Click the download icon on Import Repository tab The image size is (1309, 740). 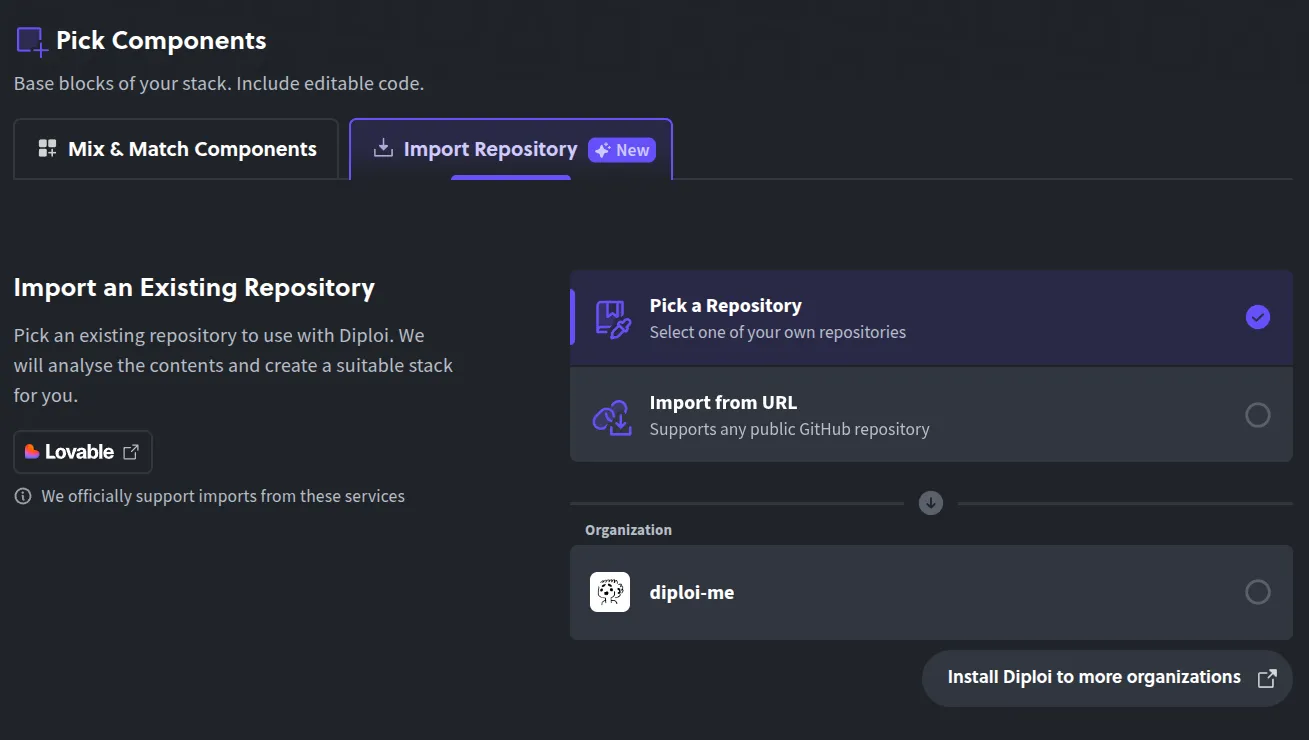382,148
